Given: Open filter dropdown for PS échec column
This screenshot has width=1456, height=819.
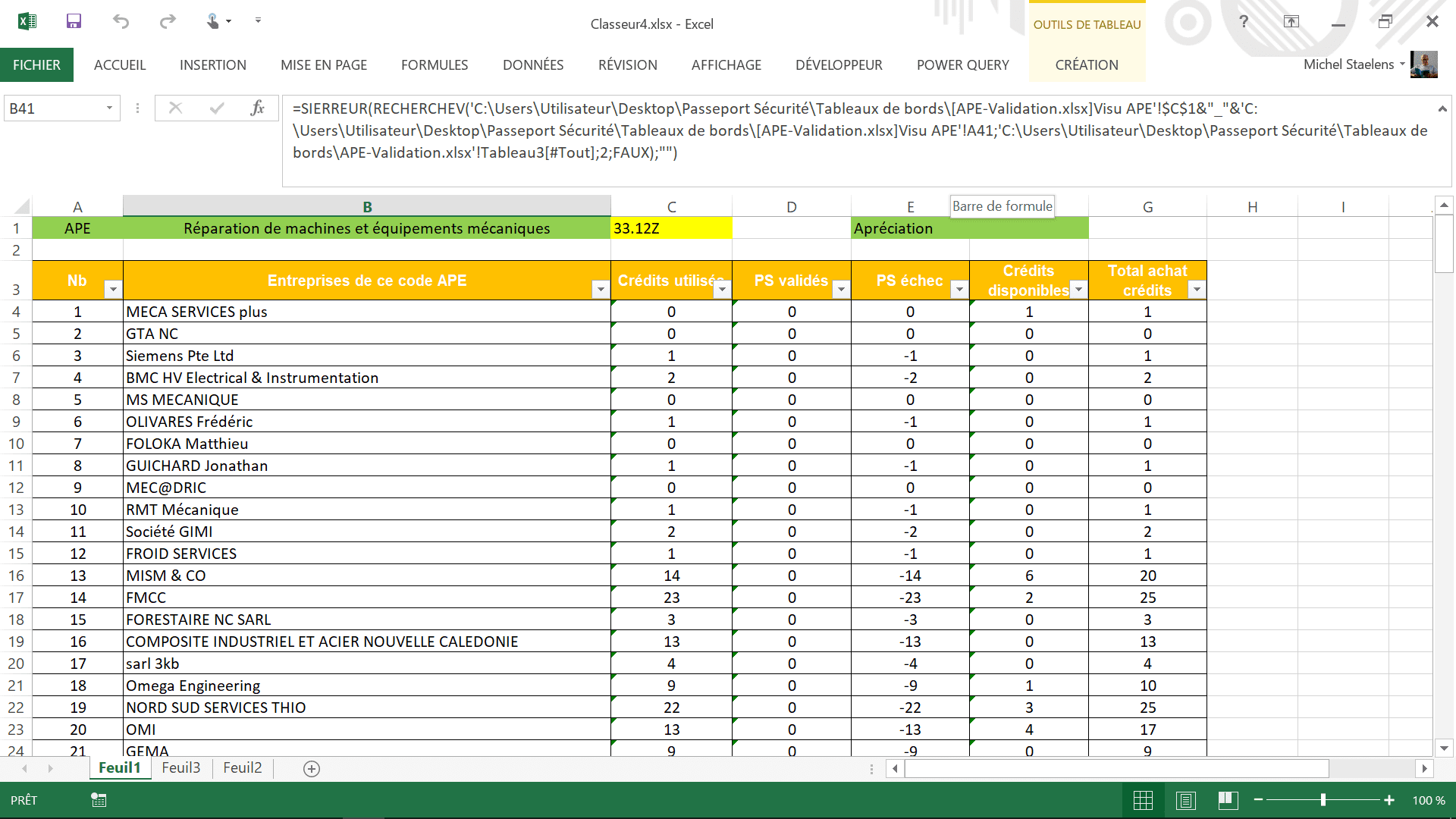Looking at the screenshot, I should (x=959, y=289).
